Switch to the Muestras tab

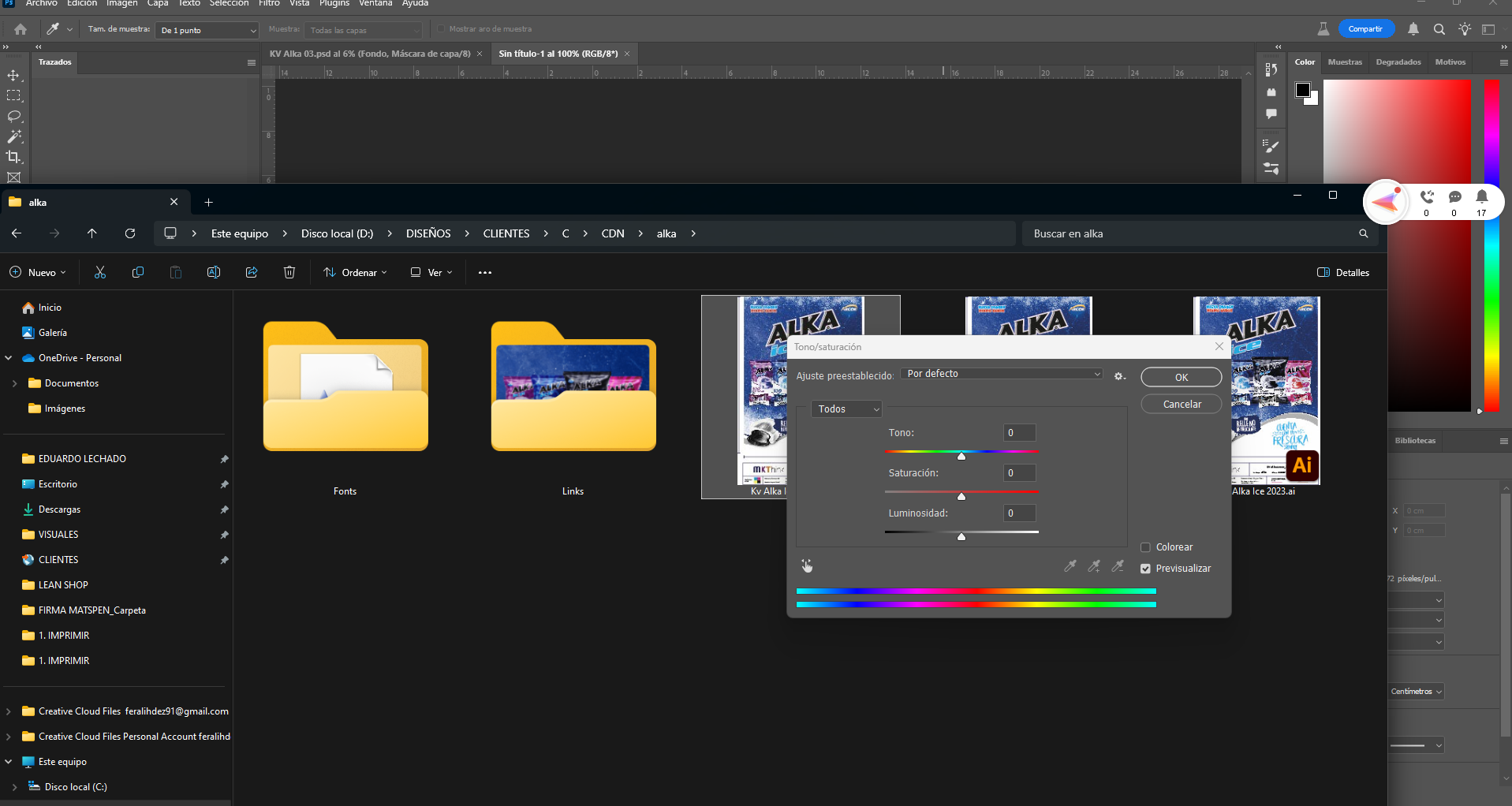[1344, 62]
